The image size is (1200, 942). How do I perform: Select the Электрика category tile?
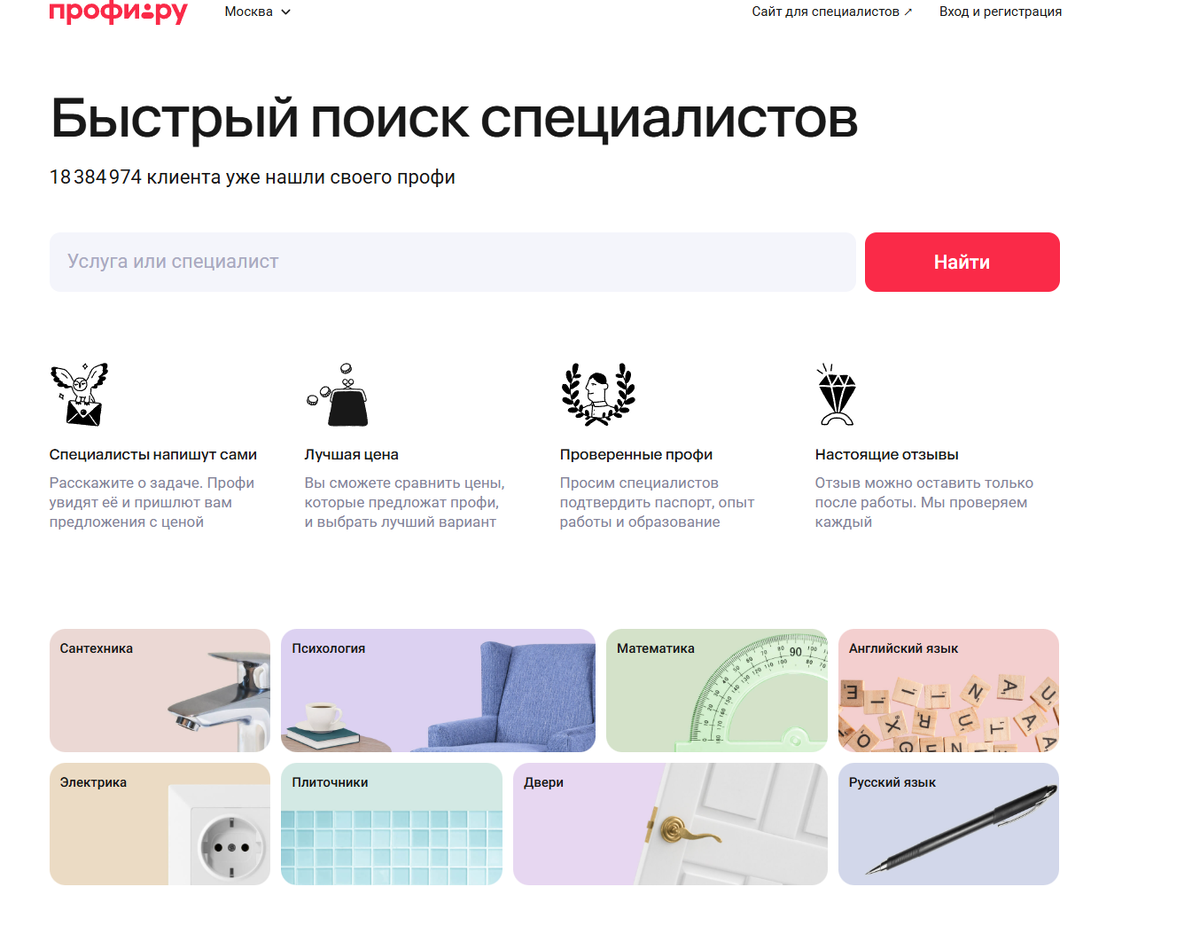coord(160,824)
